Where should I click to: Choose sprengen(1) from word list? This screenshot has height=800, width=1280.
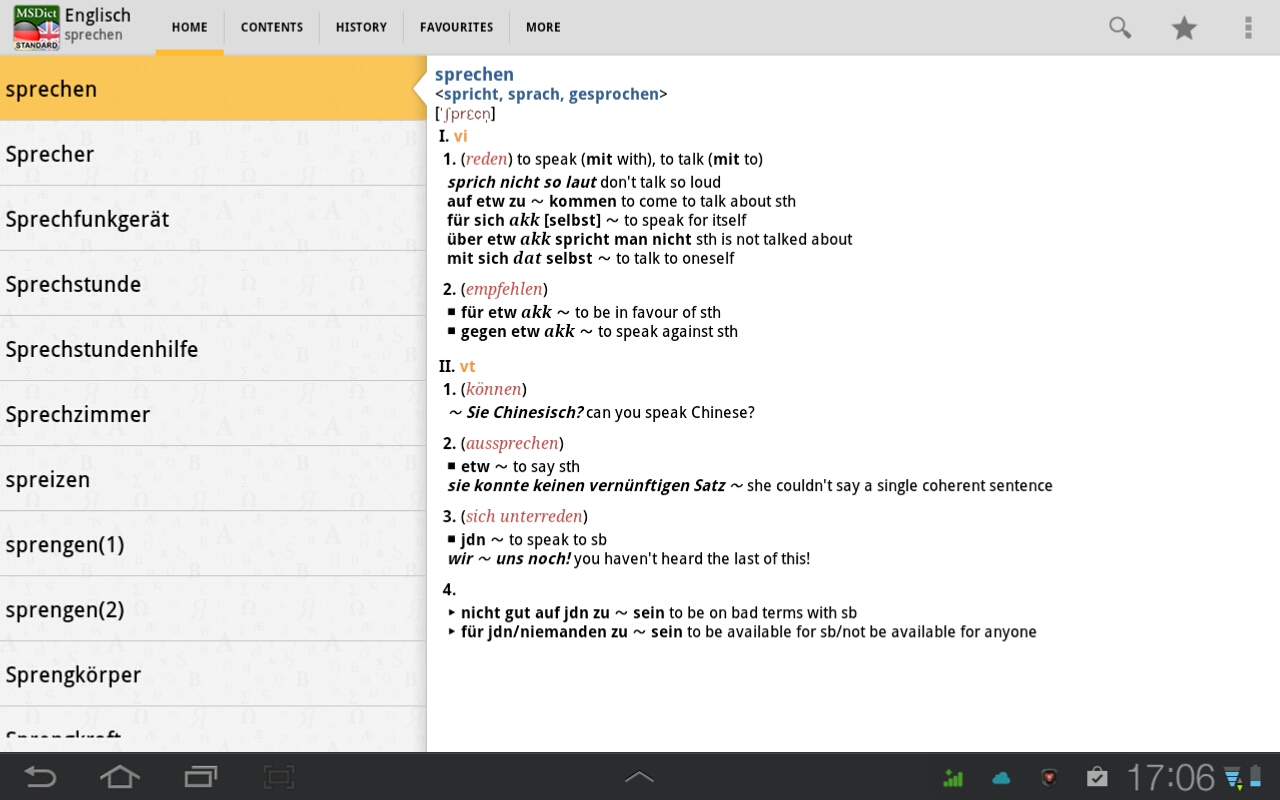coord(65,545)
